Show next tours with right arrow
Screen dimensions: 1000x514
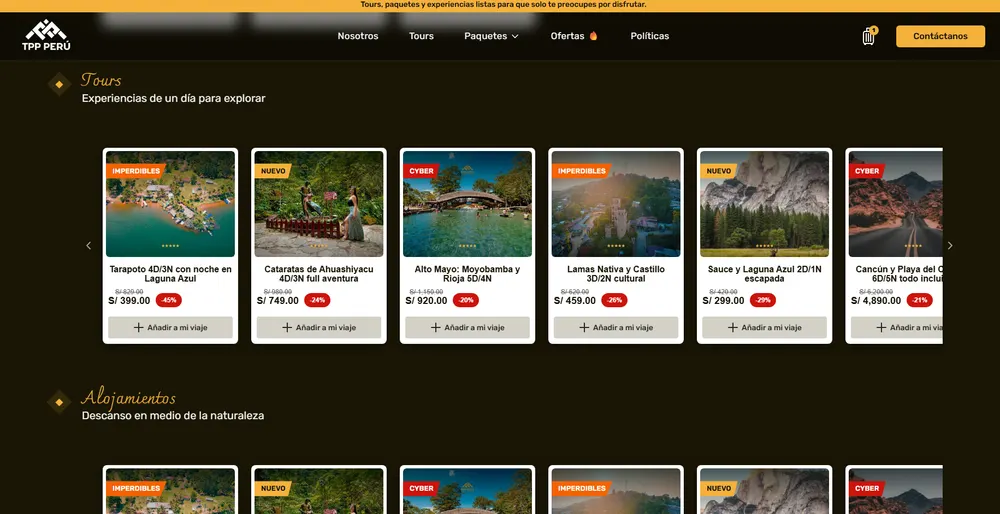point(950,246)
